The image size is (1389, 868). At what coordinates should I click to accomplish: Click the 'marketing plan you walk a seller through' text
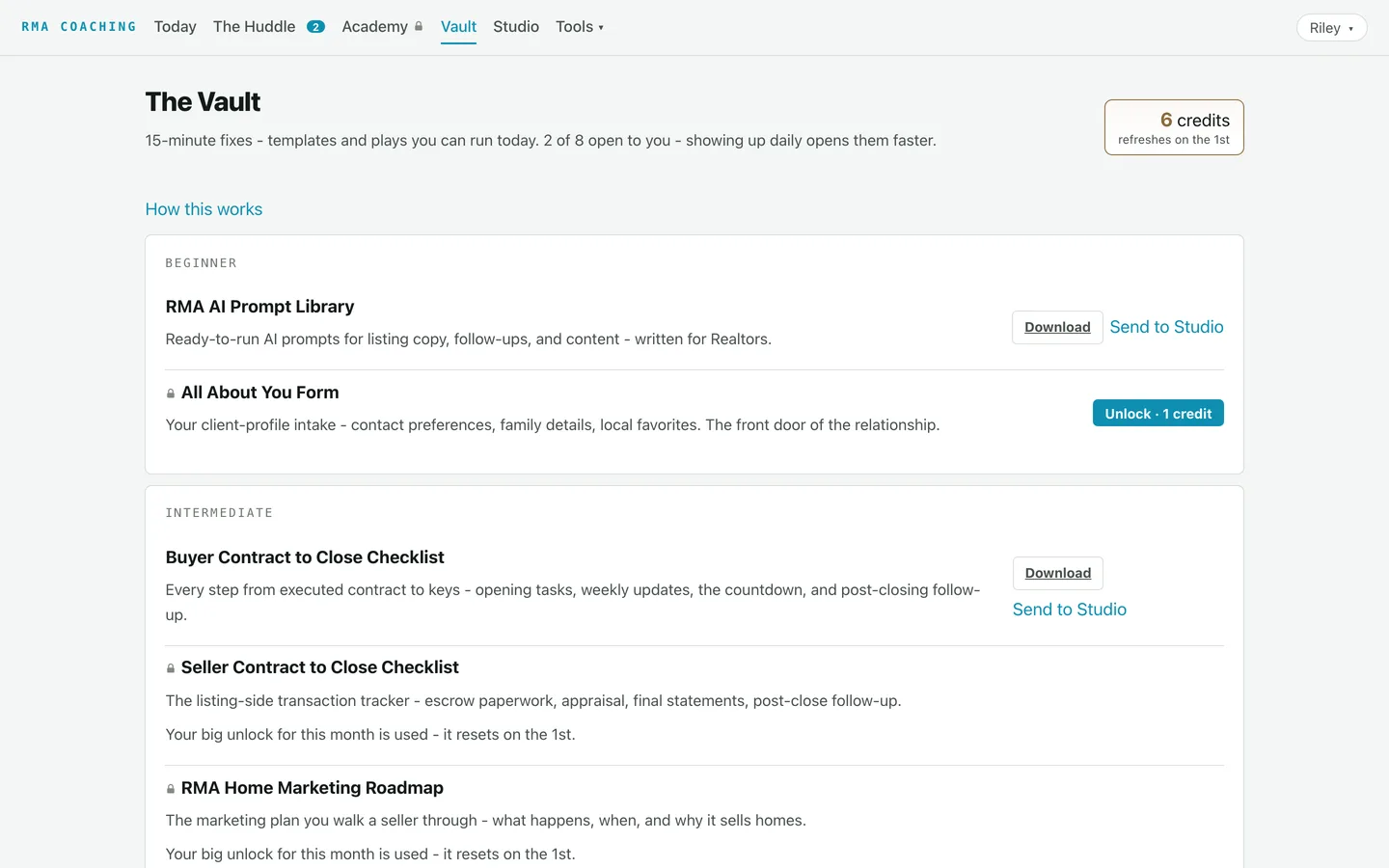point(485,820)
